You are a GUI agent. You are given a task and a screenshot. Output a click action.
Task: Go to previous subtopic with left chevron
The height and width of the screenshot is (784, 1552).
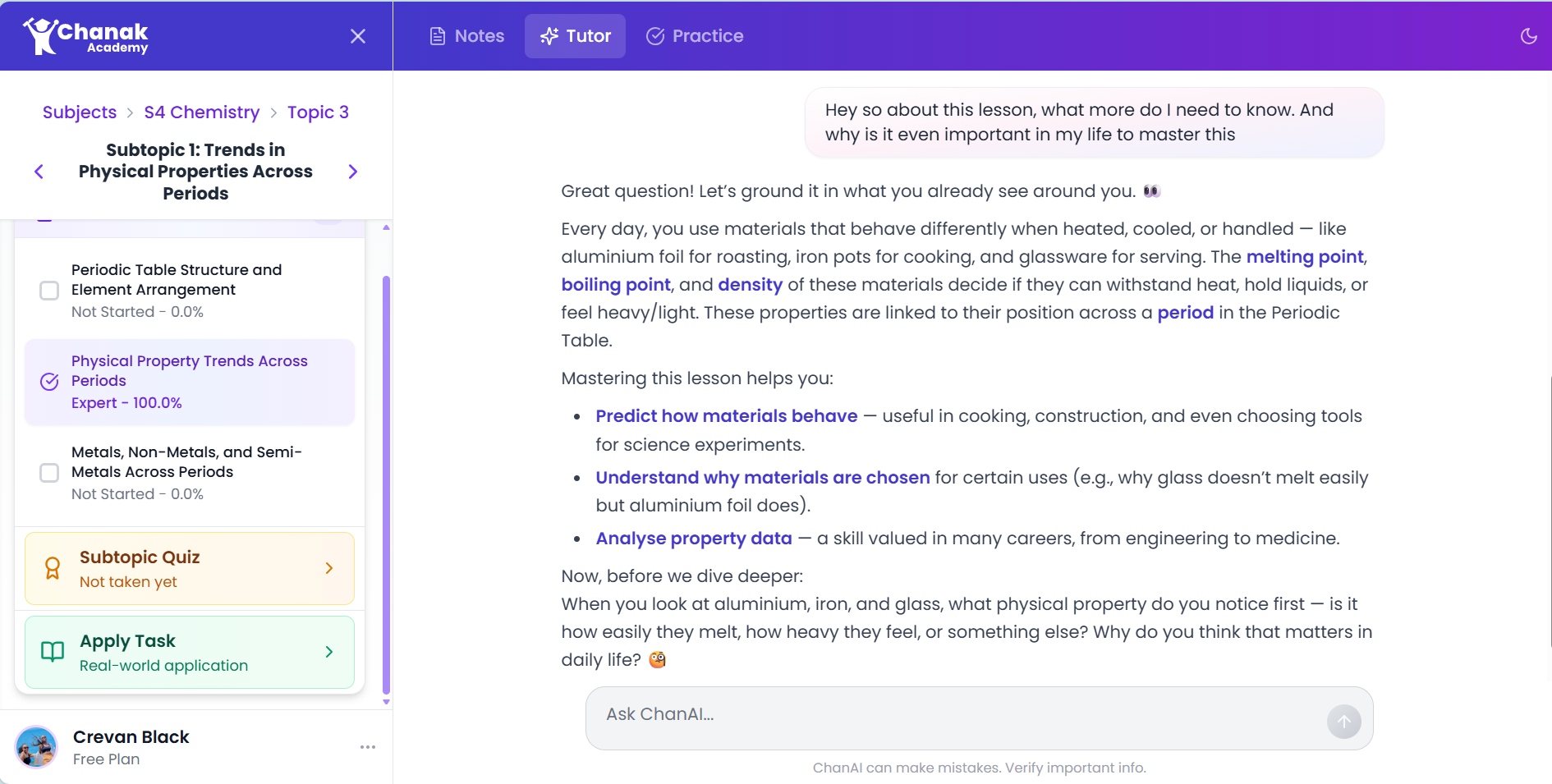point(39,172)
